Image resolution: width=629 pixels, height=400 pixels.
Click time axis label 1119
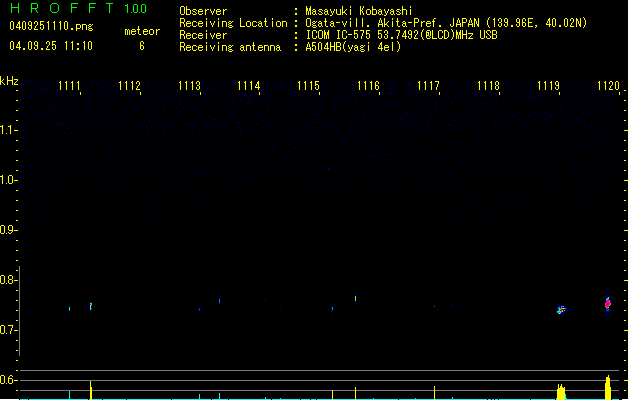click(x=548, y=86)
